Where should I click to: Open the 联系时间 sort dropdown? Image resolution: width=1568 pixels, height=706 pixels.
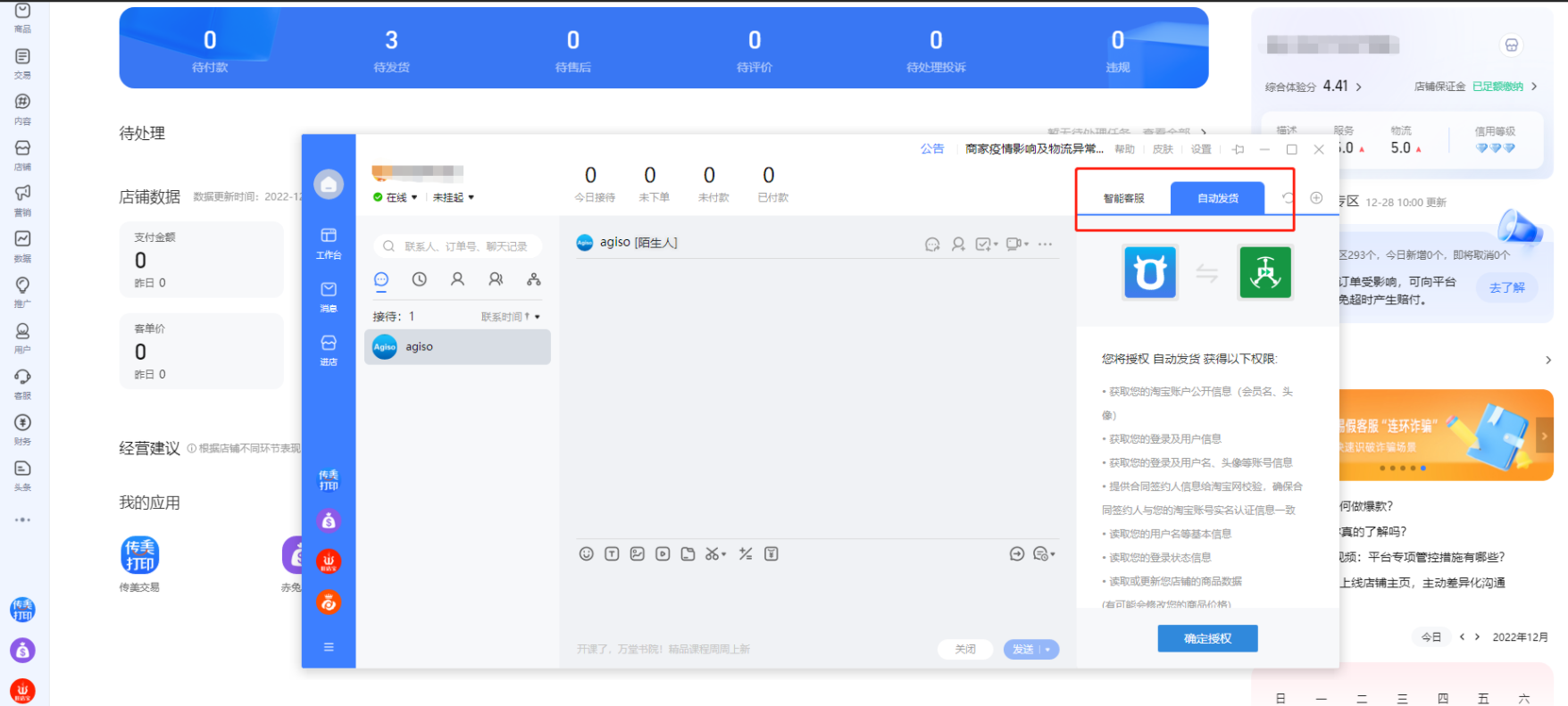pyautogui.click(x=511, y=317)
